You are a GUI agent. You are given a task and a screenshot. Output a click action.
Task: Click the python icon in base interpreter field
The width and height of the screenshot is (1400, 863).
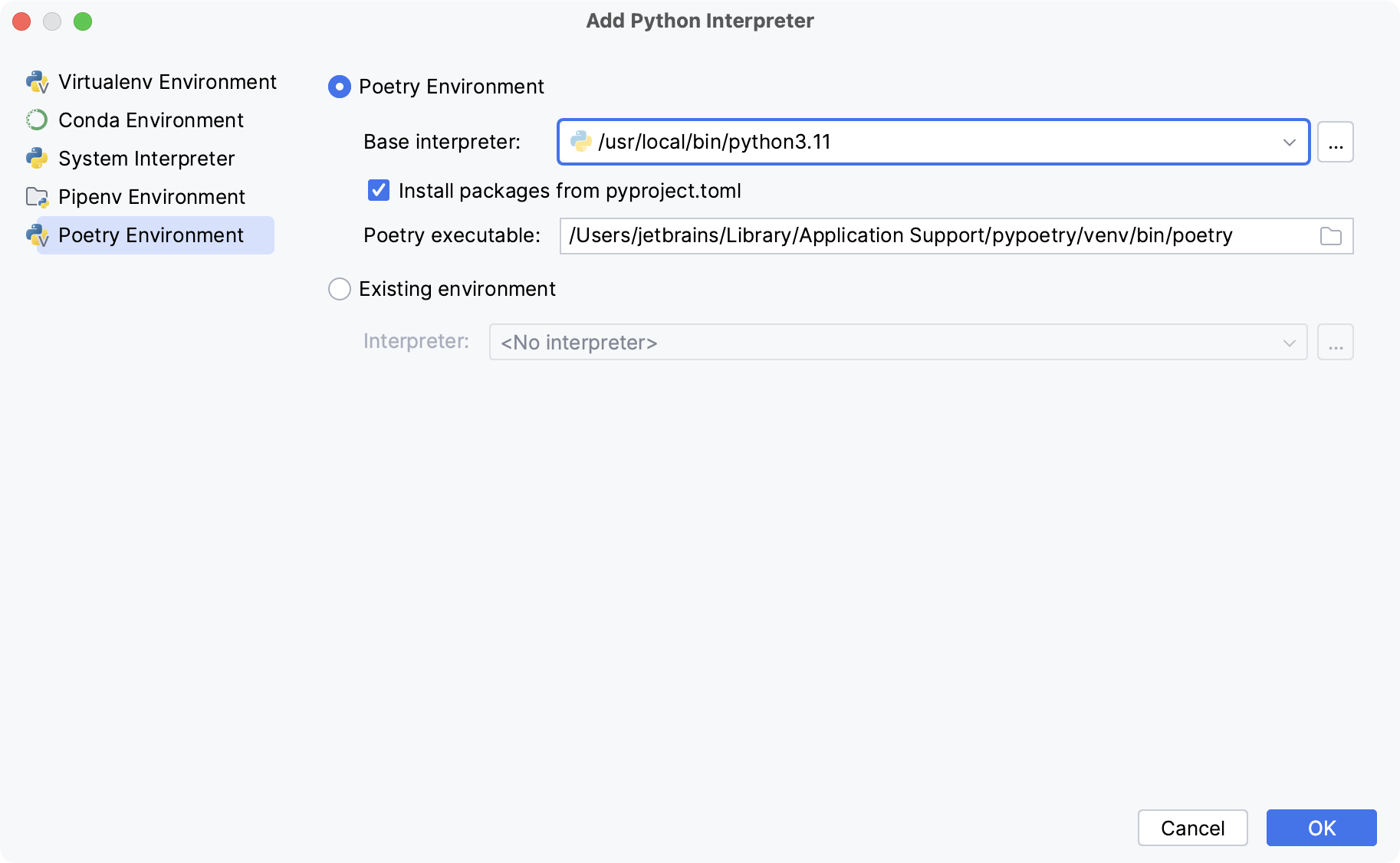click(x=581, y=142)
